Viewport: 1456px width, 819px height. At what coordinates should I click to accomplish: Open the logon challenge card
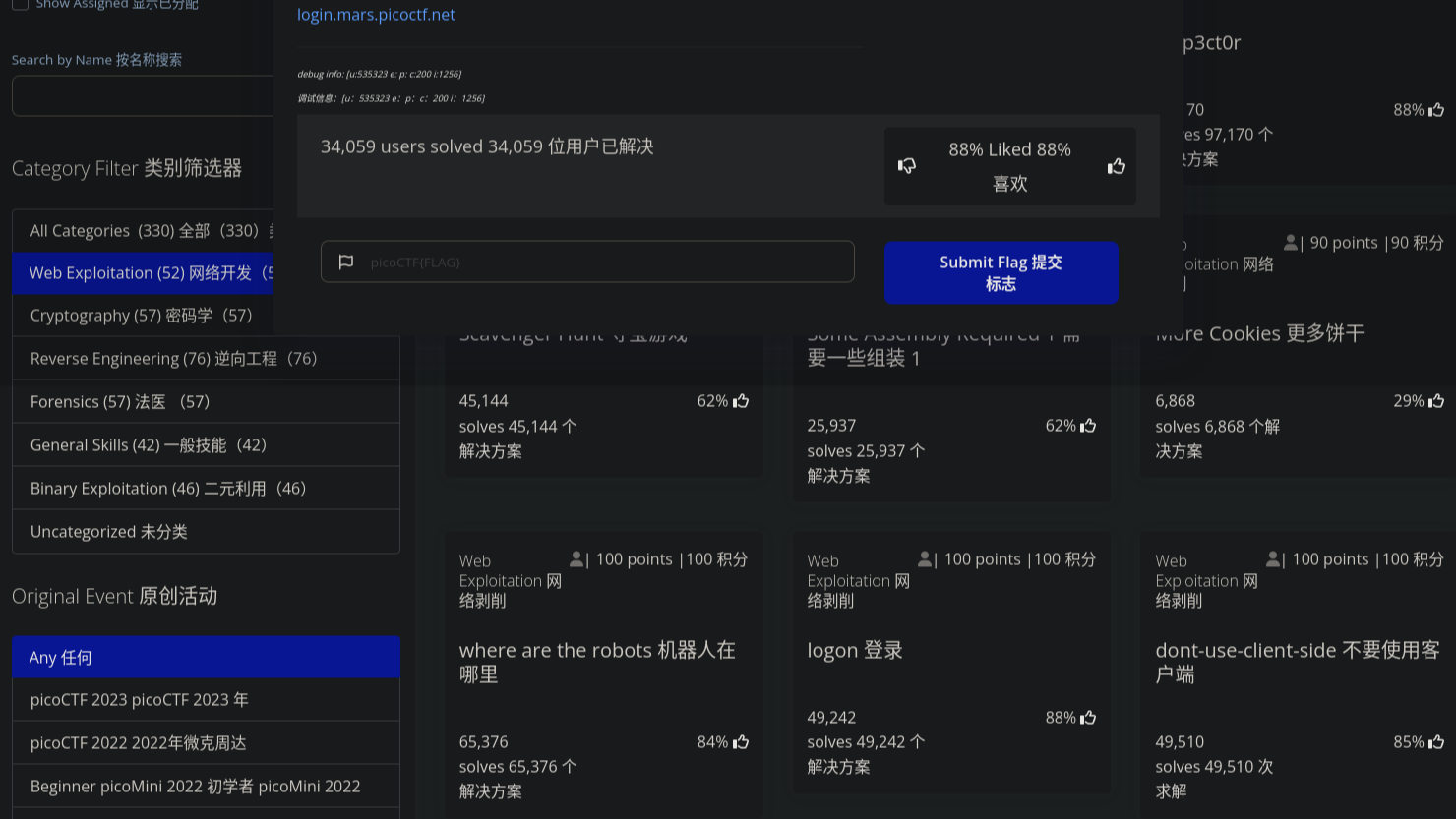coord(854,650)
